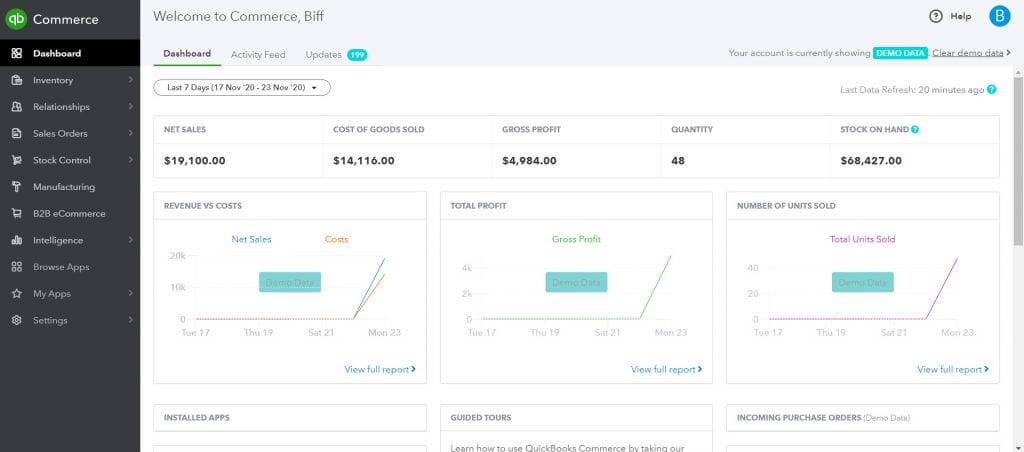Click the Last Data Refresh: 20 minutes ago text
Screen dimensions: 1024x452
912,90
